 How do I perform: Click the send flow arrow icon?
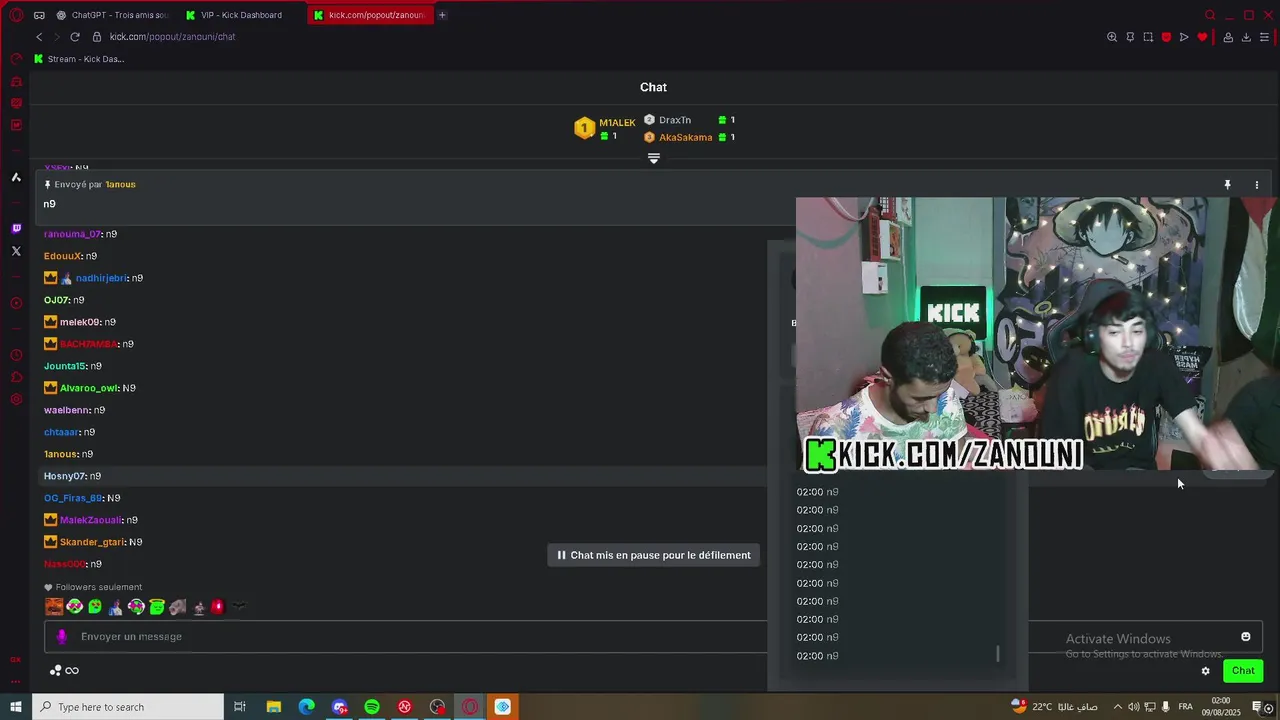1184,37
